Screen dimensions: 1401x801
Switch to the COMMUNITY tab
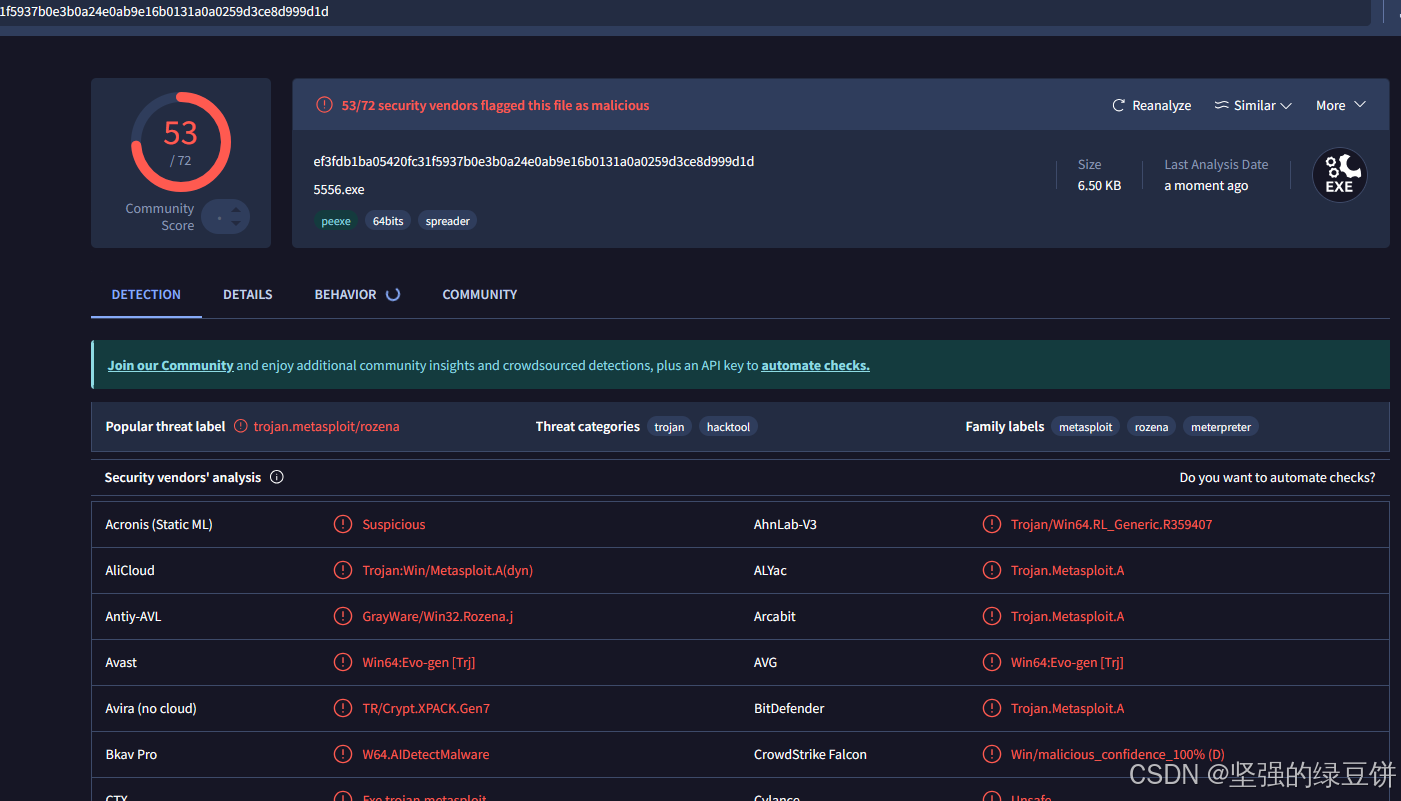[480, 294]
